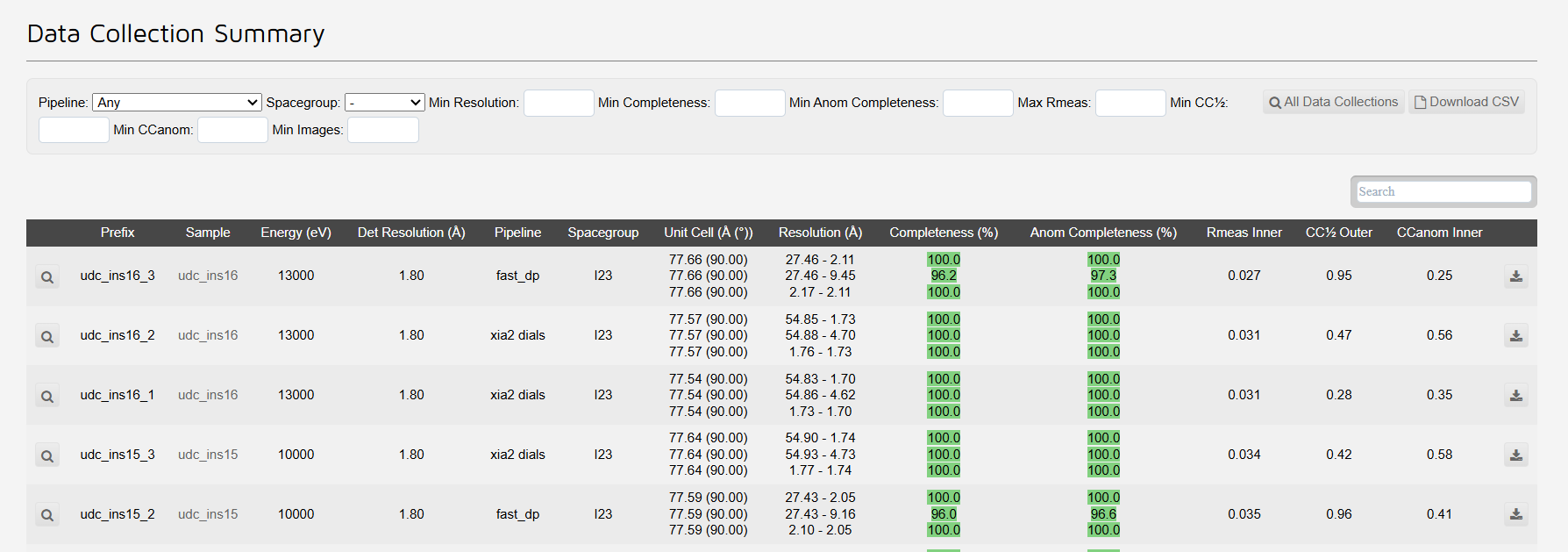
Task: Open udc_ins16 sample link in udc_ins16_3 row
Action: tap(208, 276)
